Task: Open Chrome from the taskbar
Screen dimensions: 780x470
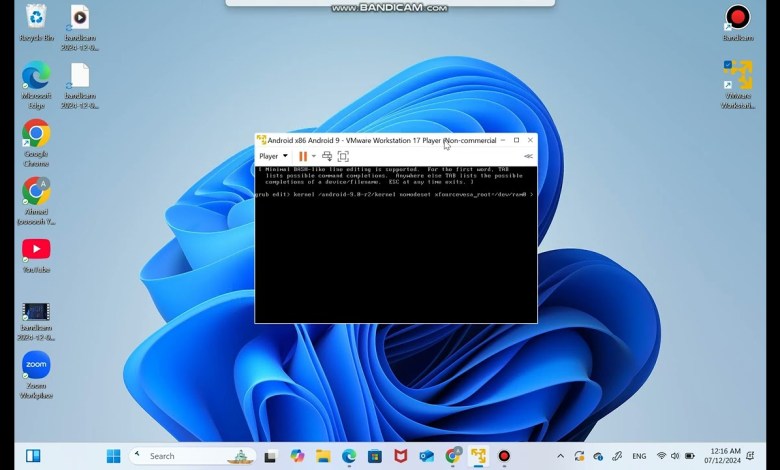Action: 453,456
